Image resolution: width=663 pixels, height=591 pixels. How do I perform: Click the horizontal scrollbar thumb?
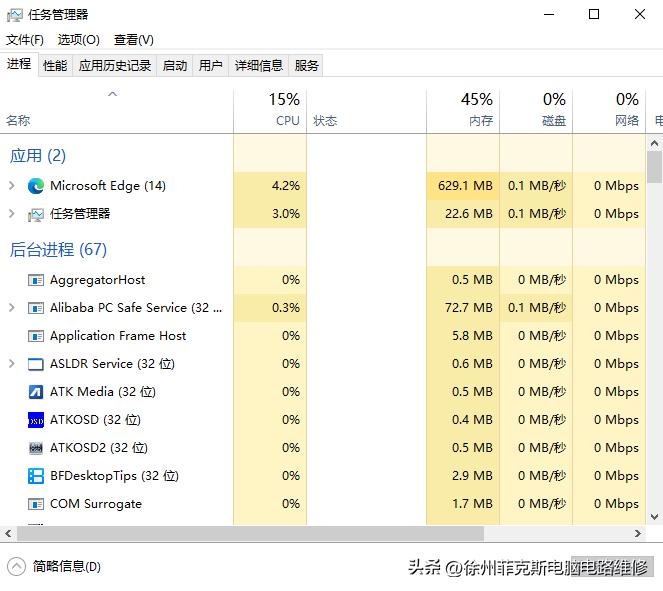(x=250, y=534)
